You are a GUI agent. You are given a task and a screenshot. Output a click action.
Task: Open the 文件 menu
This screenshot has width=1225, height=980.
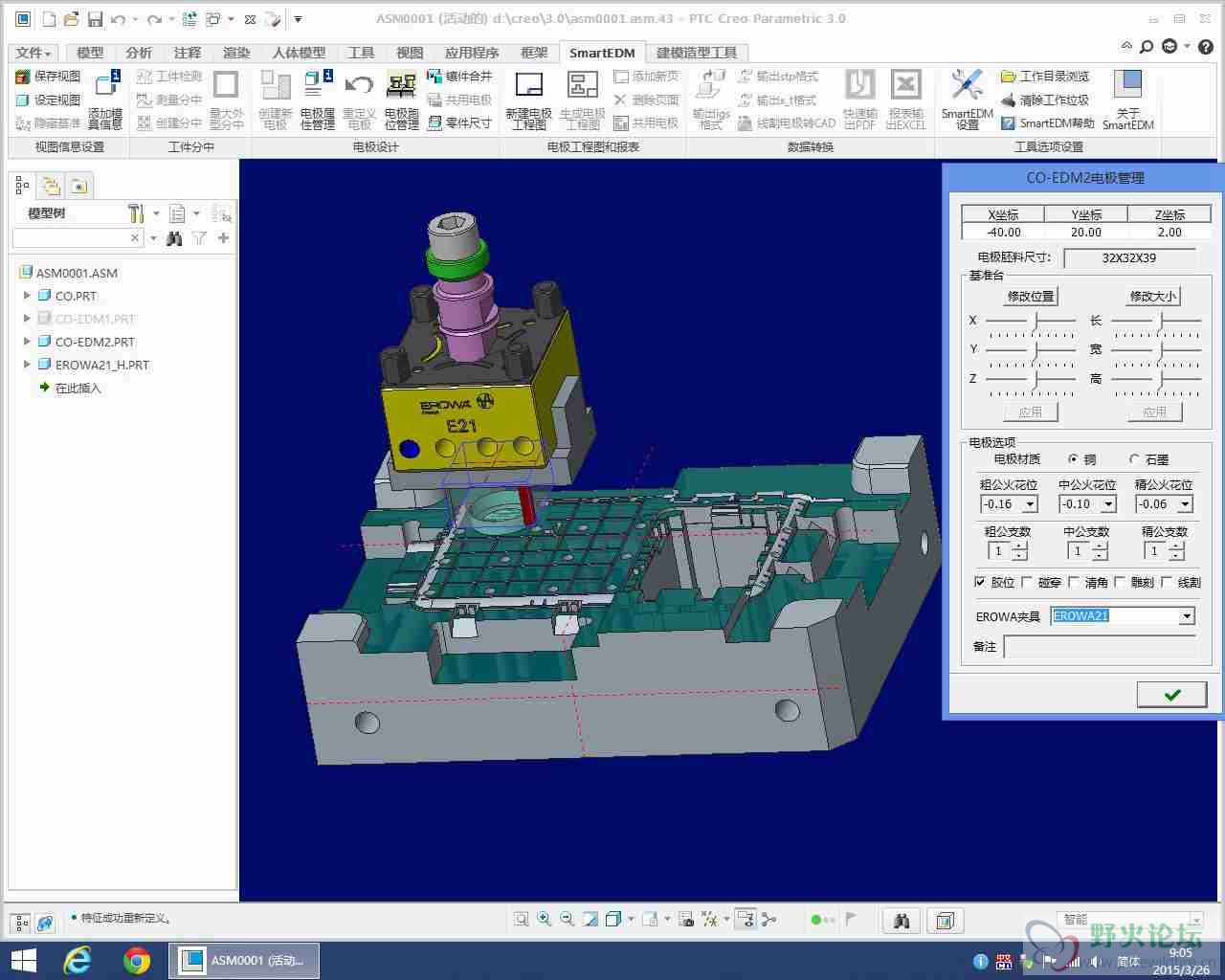click(x=33, y=53)
